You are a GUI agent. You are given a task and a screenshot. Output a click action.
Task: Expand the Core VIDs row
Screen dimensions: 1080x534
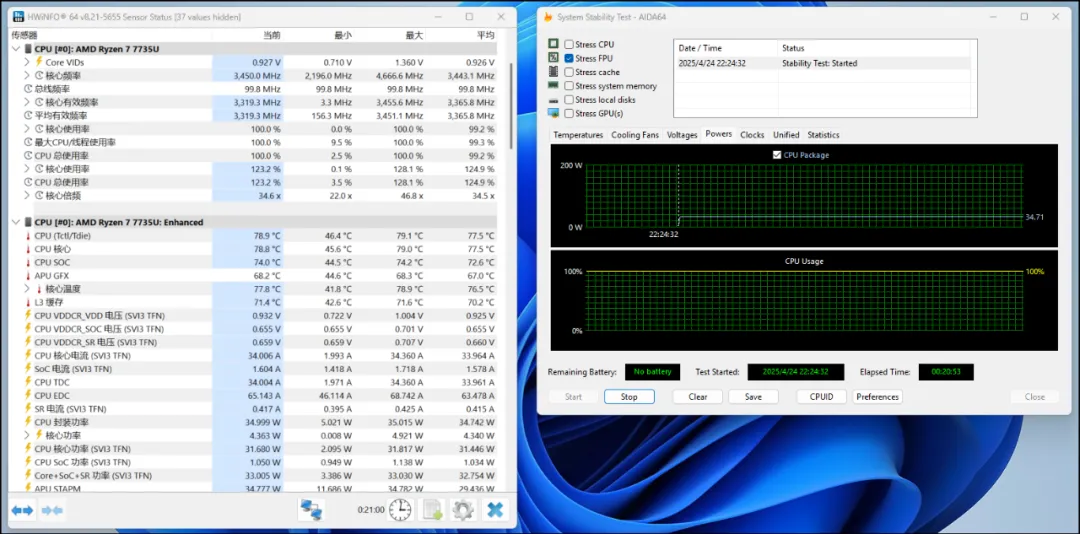[x=27, y=62]
